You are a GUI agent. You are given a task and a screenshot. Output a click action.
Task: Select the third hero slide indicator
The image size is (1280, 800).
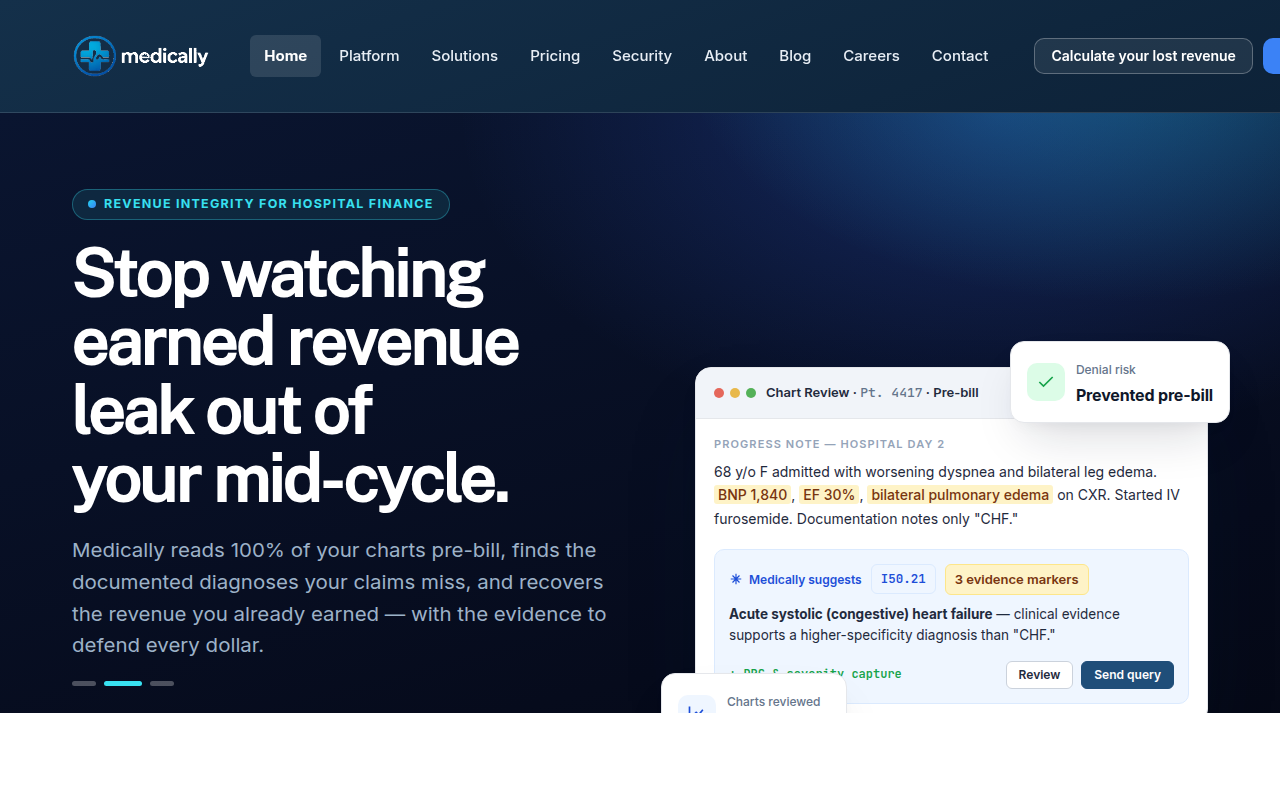coord(162,683)
